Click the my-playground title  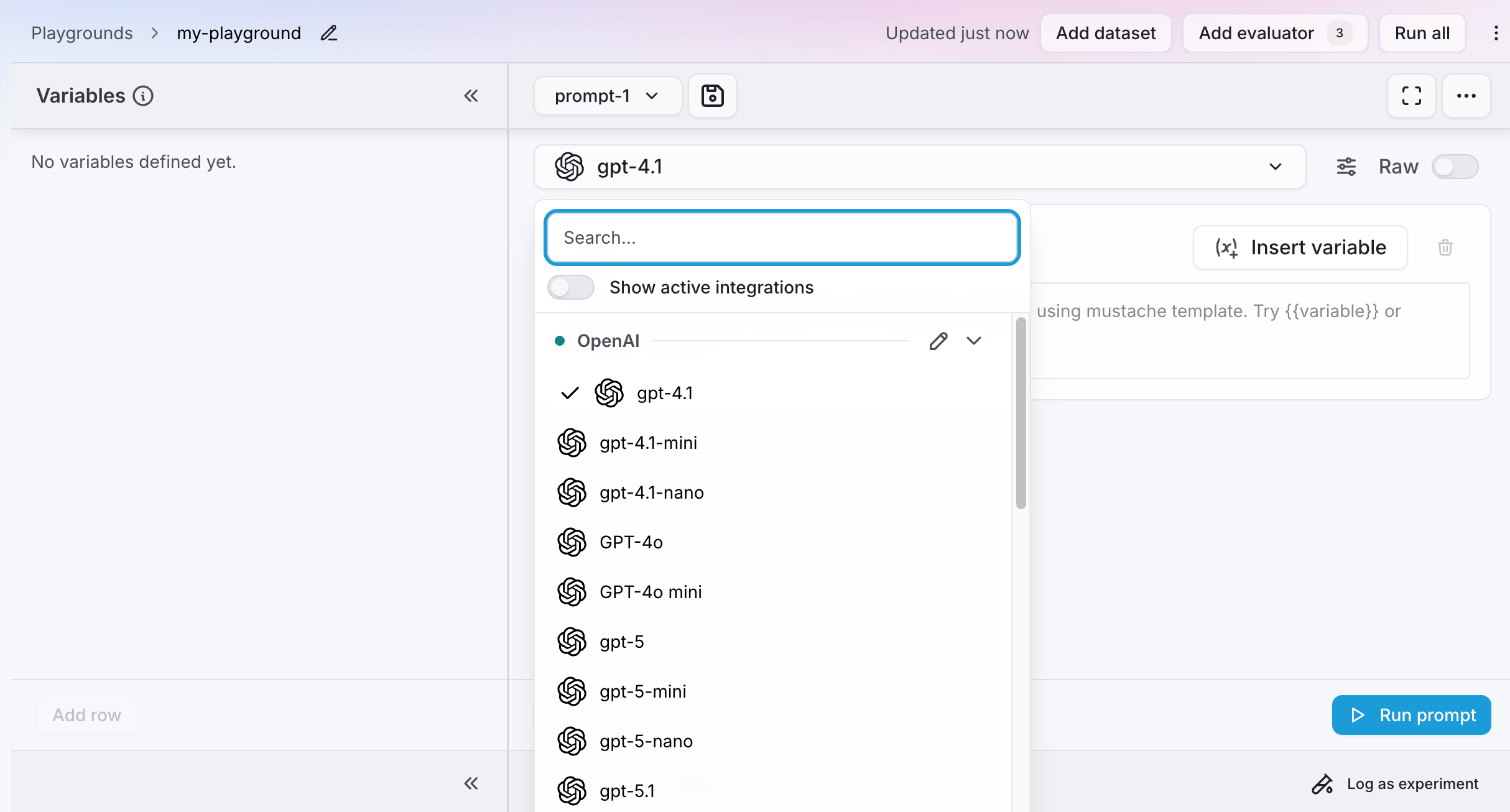pyautogui.click(x=239, y=33)
